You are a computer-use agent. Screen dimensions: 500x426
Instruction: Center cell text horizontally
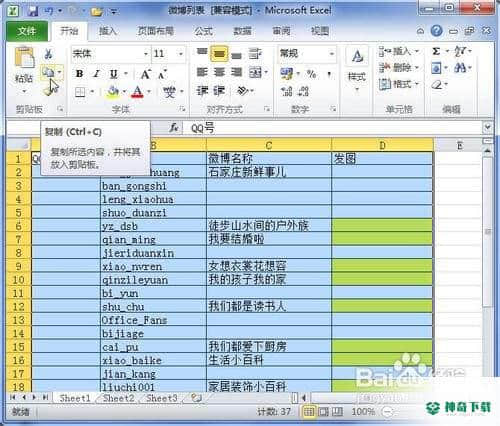219,72
